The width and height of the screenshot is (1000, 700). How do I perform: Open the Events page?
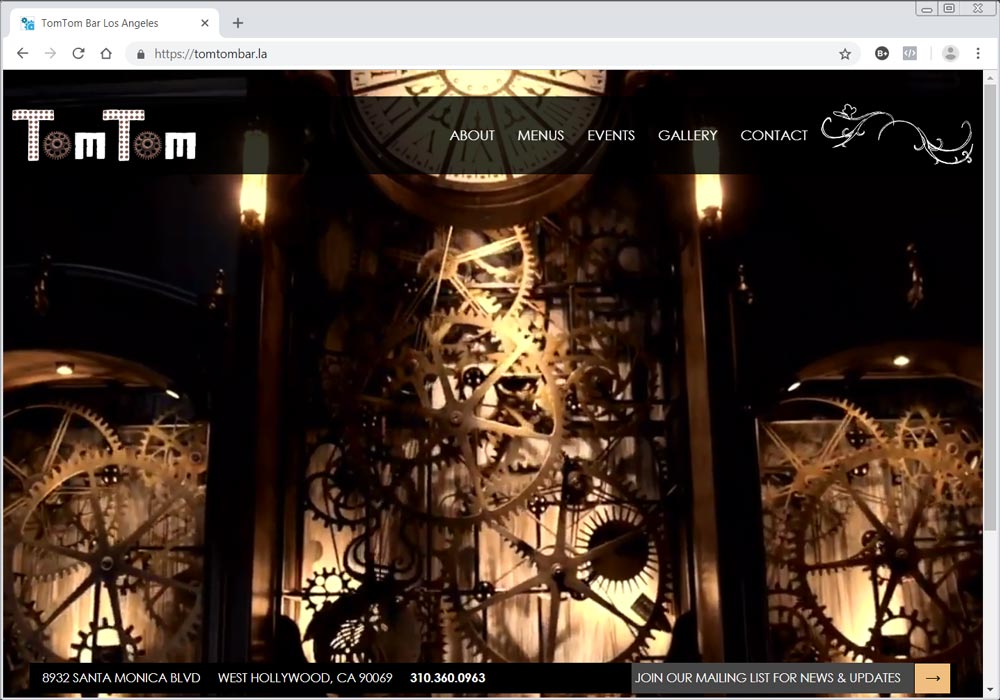[x=611, y=135]
